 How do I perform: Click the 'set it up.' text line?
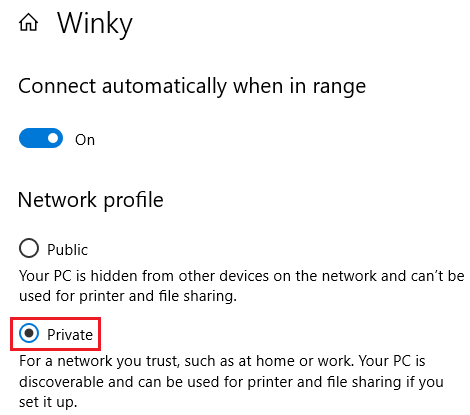pyautogui.click(x=48, y=402)
